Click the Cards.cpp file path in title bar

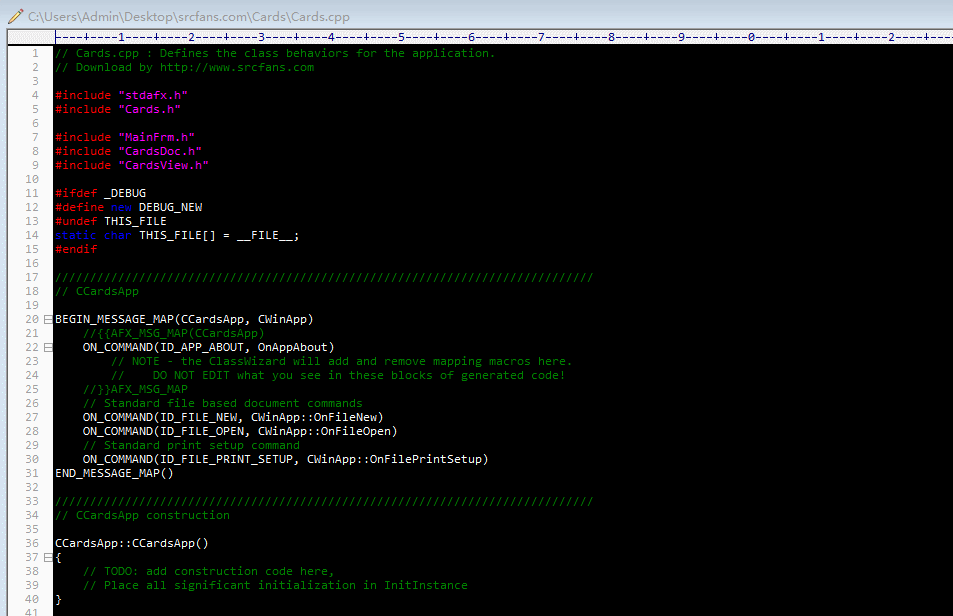188,17
